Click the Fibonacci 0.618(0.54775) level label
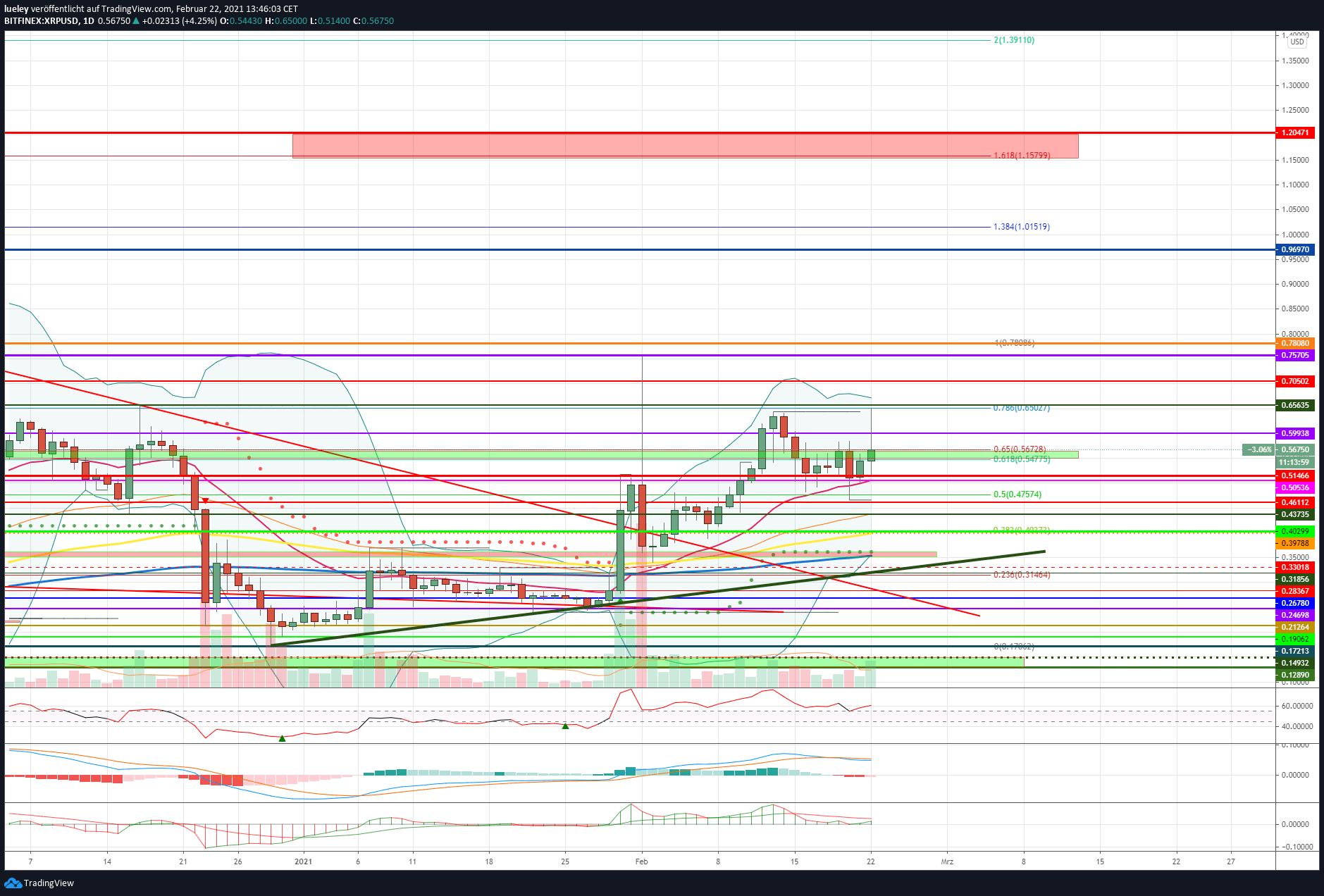Viewport: 1324px width, 896px height. pos(1022,459)
